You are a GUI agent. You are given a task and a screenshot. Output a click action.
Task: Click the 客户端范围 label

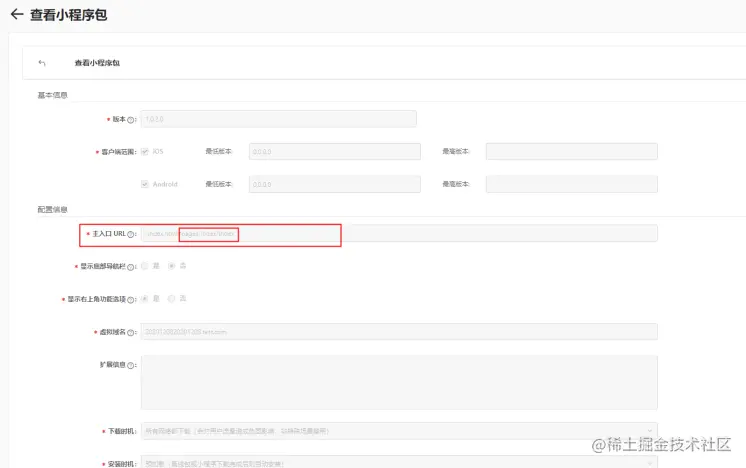tap(118, 152)
